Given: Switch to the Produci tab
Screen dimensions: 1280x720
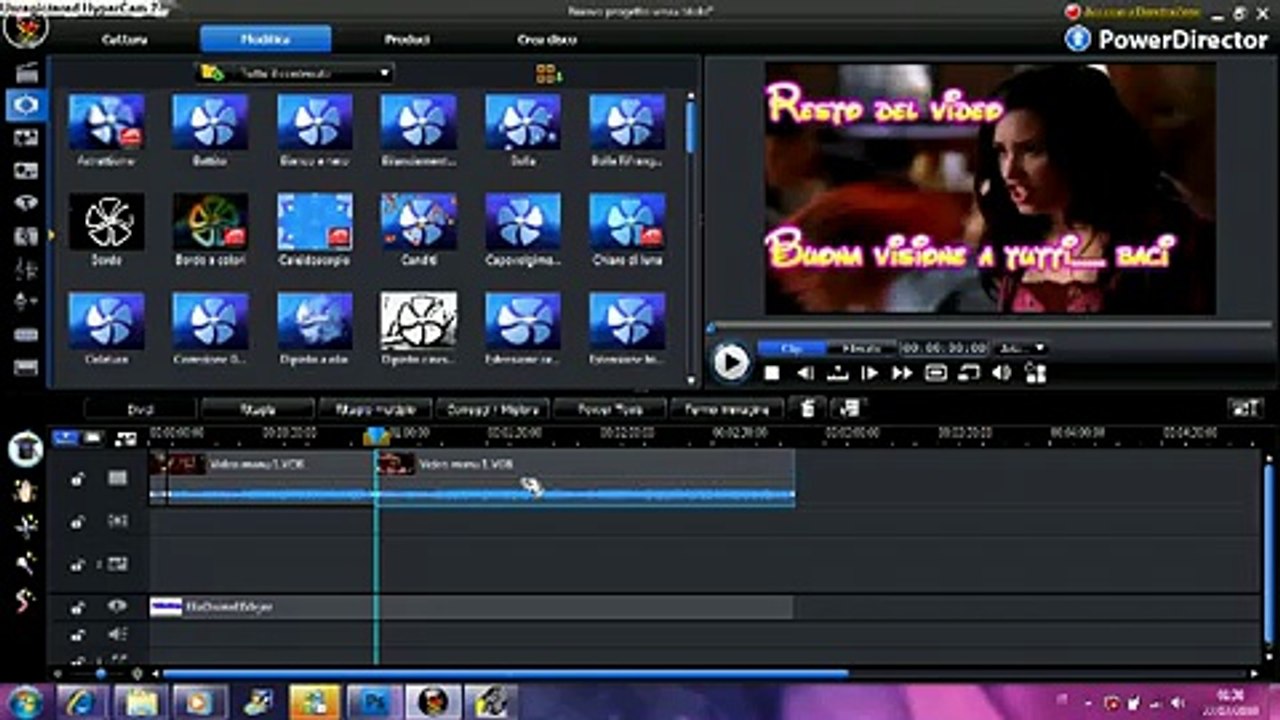Looking at the screenshot, I should point(407,40).
